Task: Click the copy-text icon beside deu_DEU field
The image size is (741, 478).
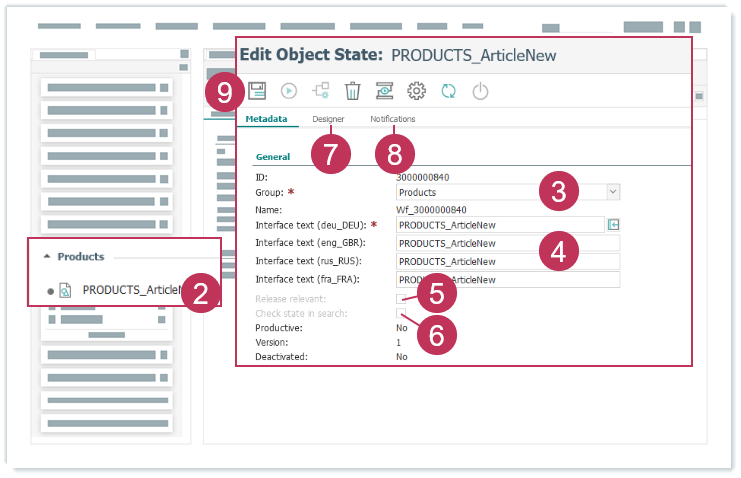Action: click(x=614, y=225)
